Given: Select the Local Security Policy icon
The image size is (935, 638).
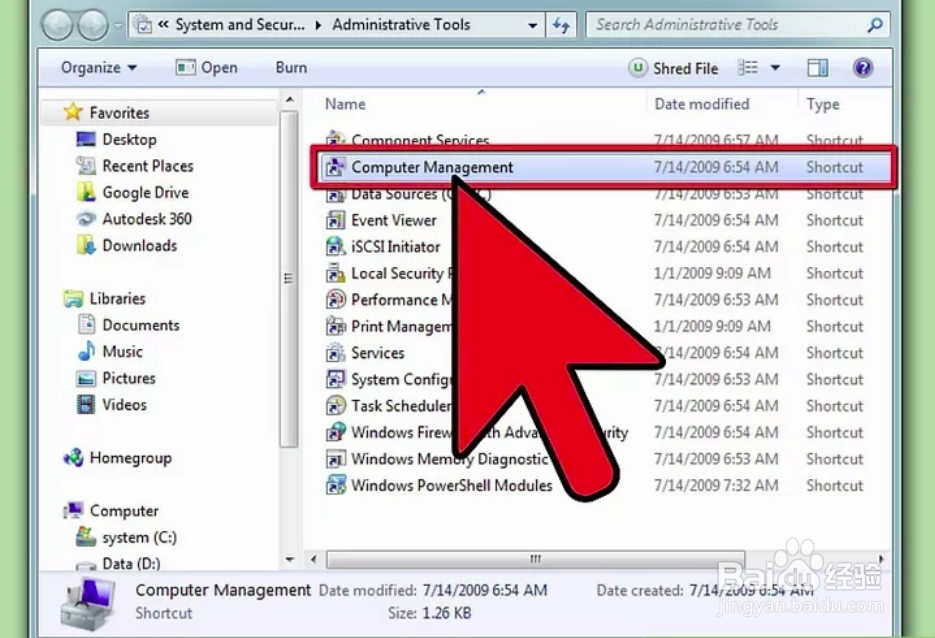Looking at the screenshot, I should [x=335, y=273].
